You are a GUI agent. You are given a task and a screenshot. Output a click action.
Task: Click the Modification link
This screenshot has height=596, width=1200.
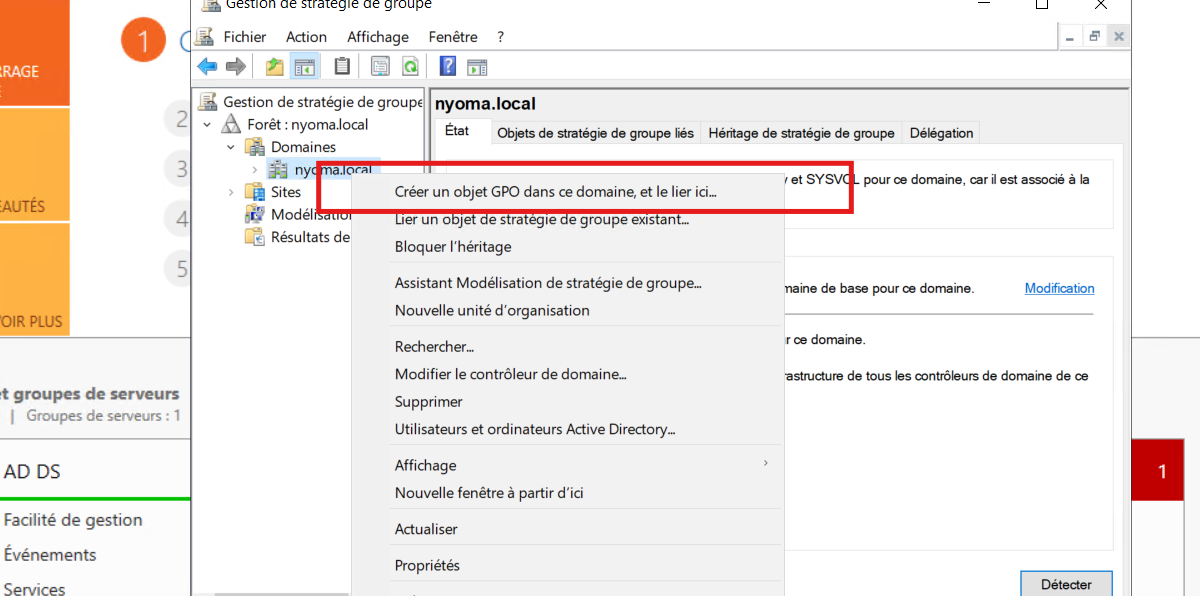pyautogui.click(x=1059, y=288)
